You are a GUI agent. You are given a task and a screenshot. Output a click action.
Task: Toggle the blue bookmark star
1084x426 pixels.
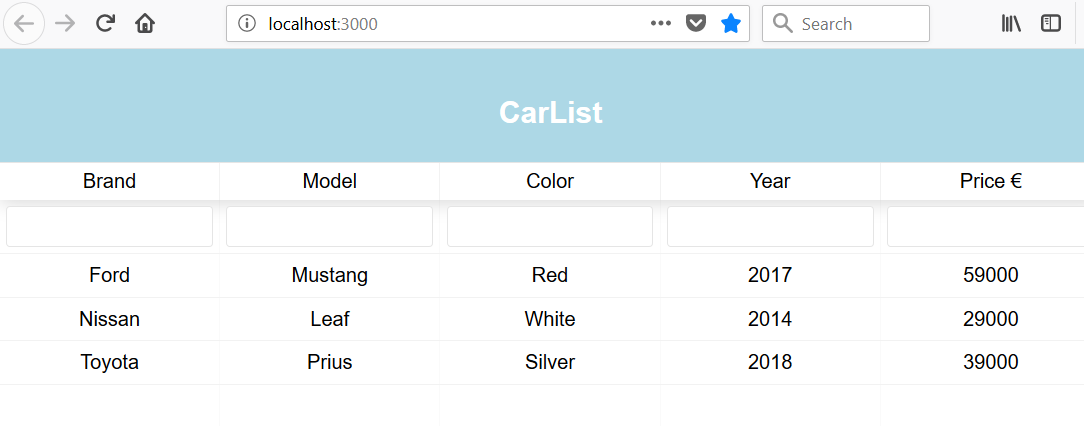click(x=731, y=24)
